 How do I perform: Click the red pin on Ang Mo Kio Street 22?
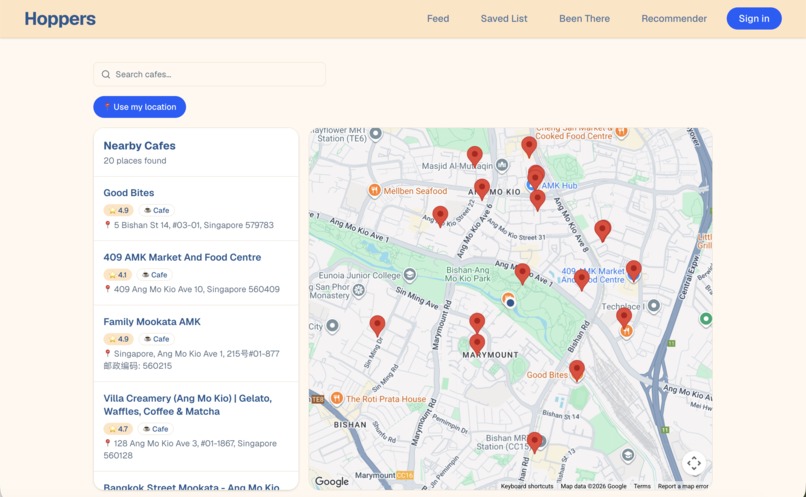[x=440, y=216]
